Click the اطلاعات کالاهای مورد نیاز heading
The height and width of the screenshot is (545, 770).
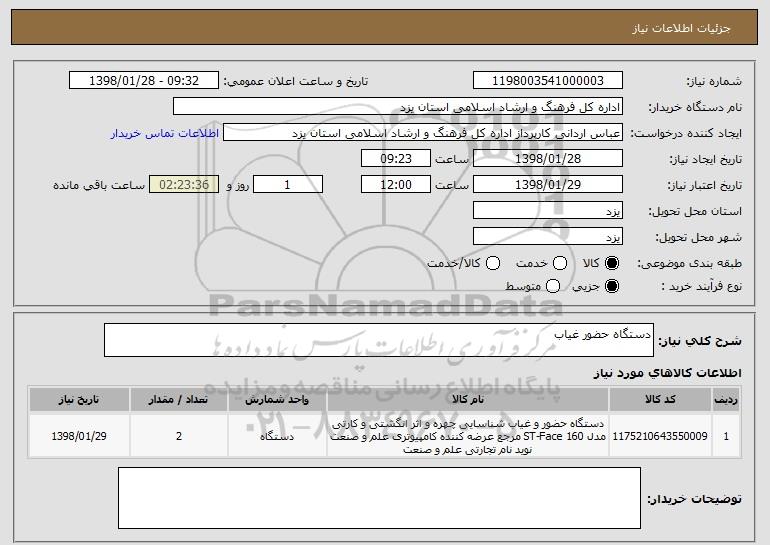tap(667, 373)
